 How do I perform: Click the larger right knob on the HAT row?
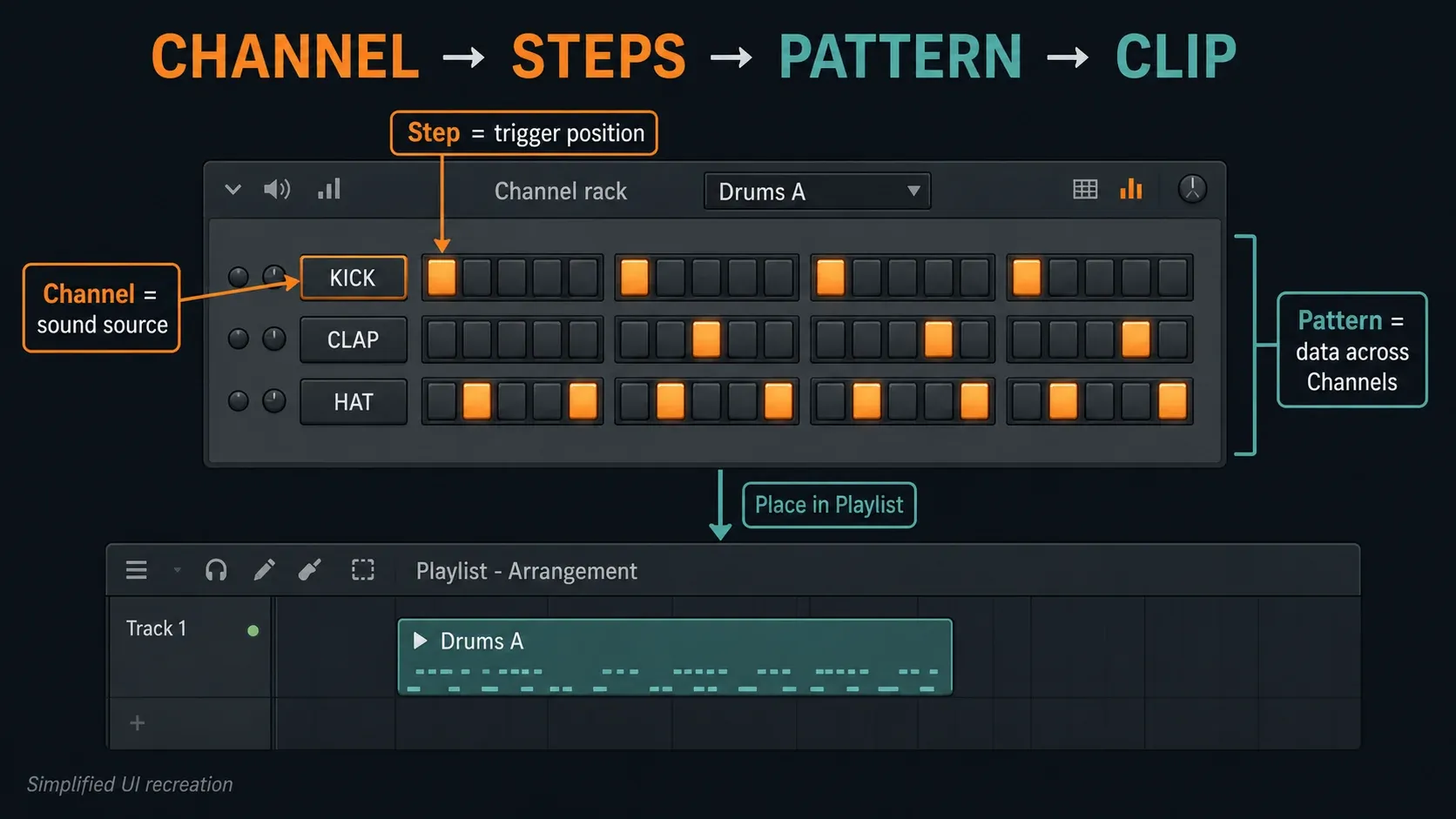pos(274,400)
